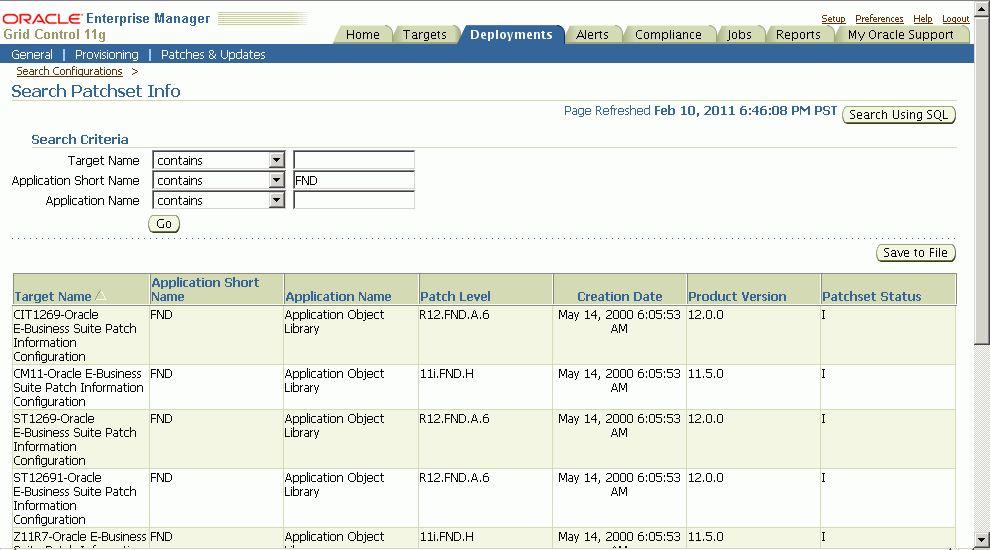990x550 pixels.
Task: Click Save to File button
Action: pyautogui.click(x=915, y=253)
